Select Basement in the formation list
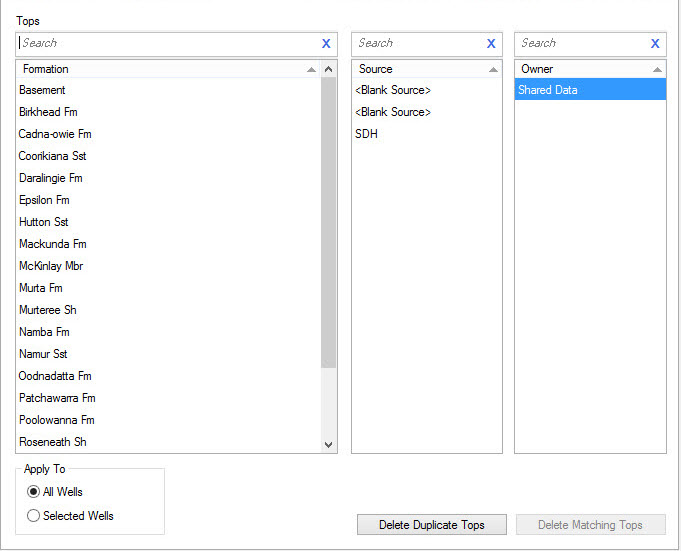The width and height of the screenshot is (681, 551). point(43,90)
